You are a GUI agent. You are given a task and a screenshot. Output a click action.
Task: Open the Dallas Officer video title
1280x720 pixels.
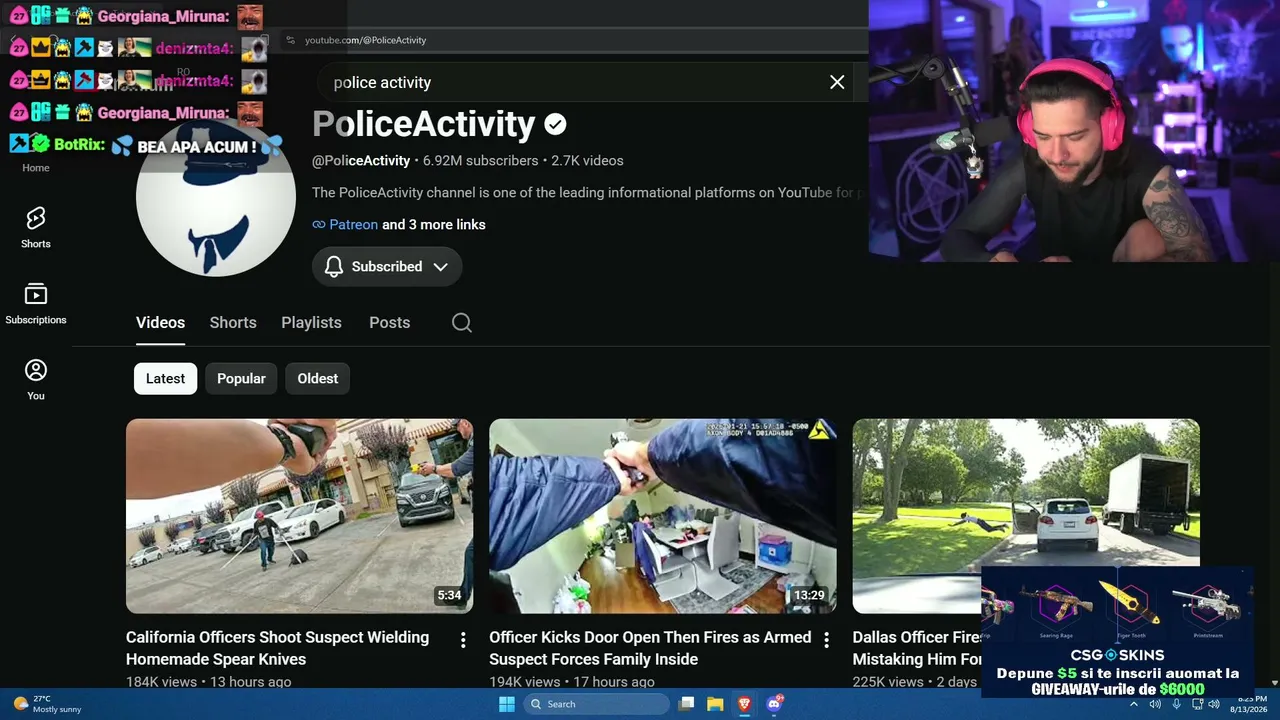click(917, 648)
